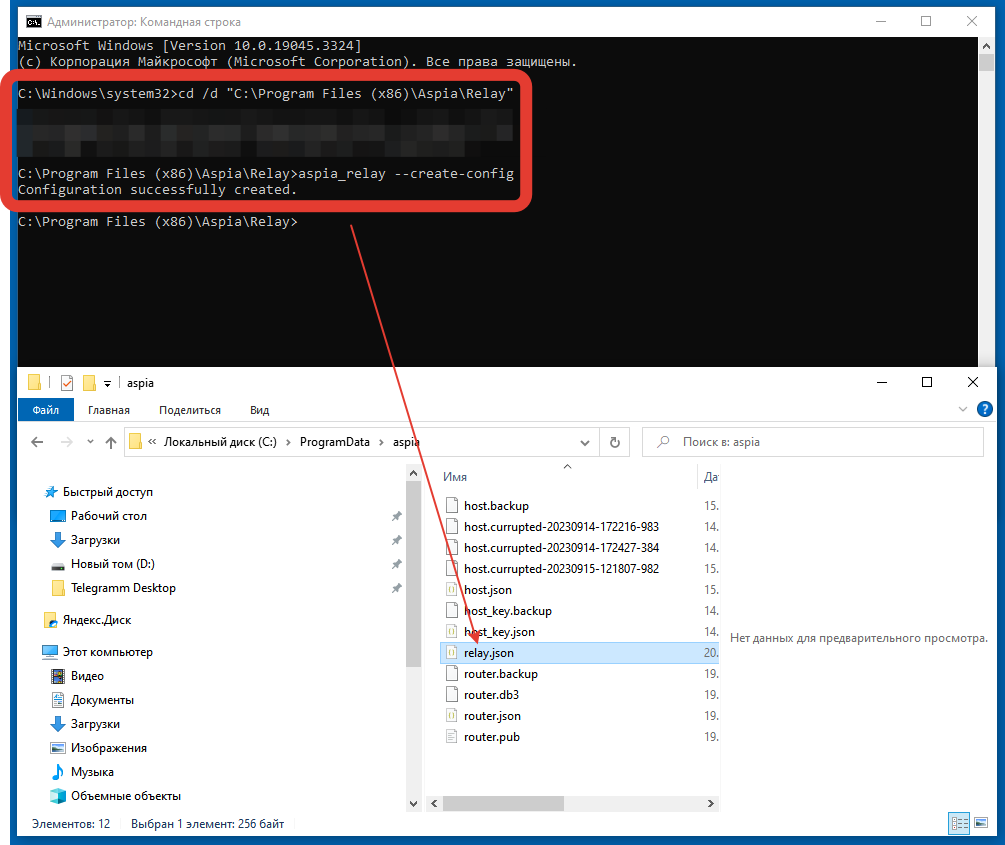Switch to large thumbnails view icon
The height and width of the screenshot is (845, 1005).
coord(980,824)
